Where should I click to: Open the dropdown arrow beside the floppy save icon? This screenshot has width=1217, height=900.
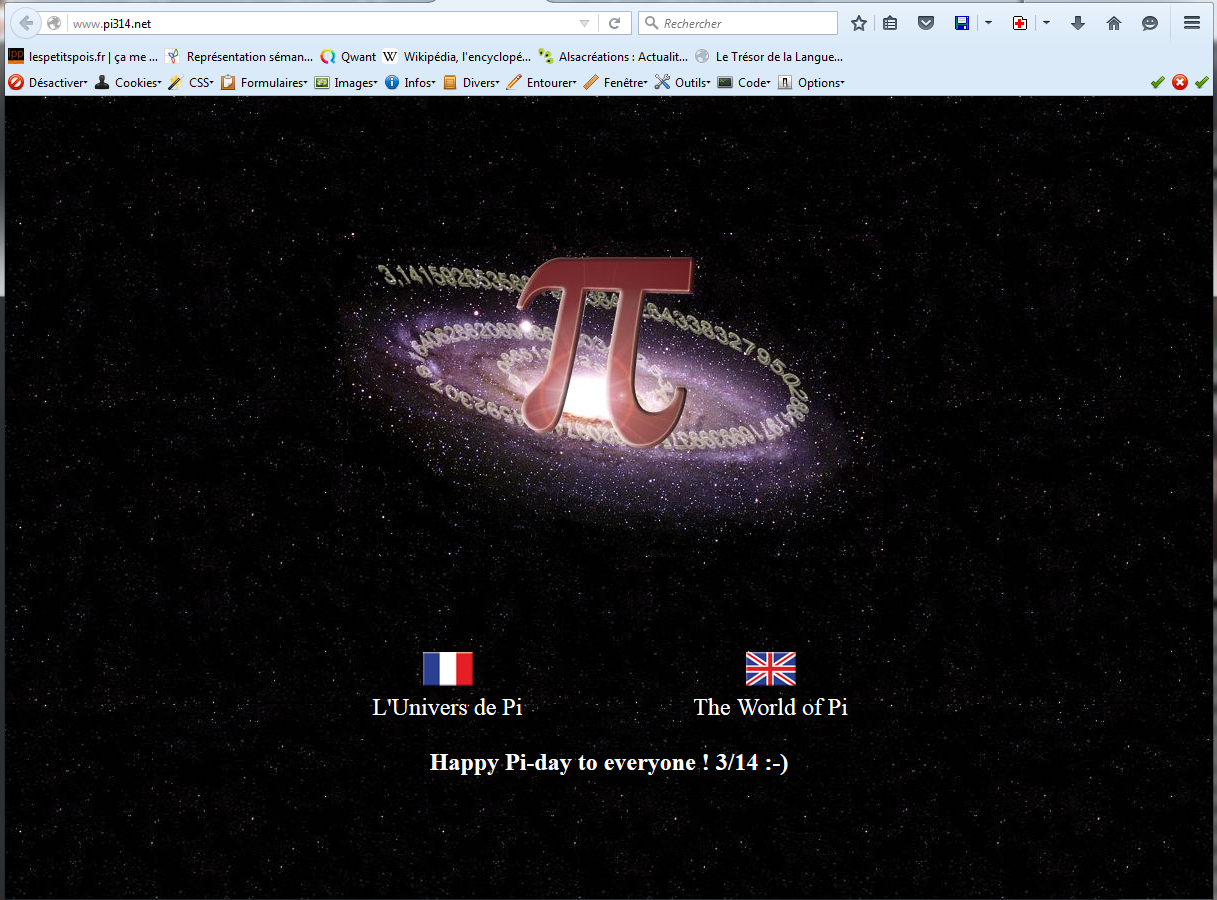[988, 23]
